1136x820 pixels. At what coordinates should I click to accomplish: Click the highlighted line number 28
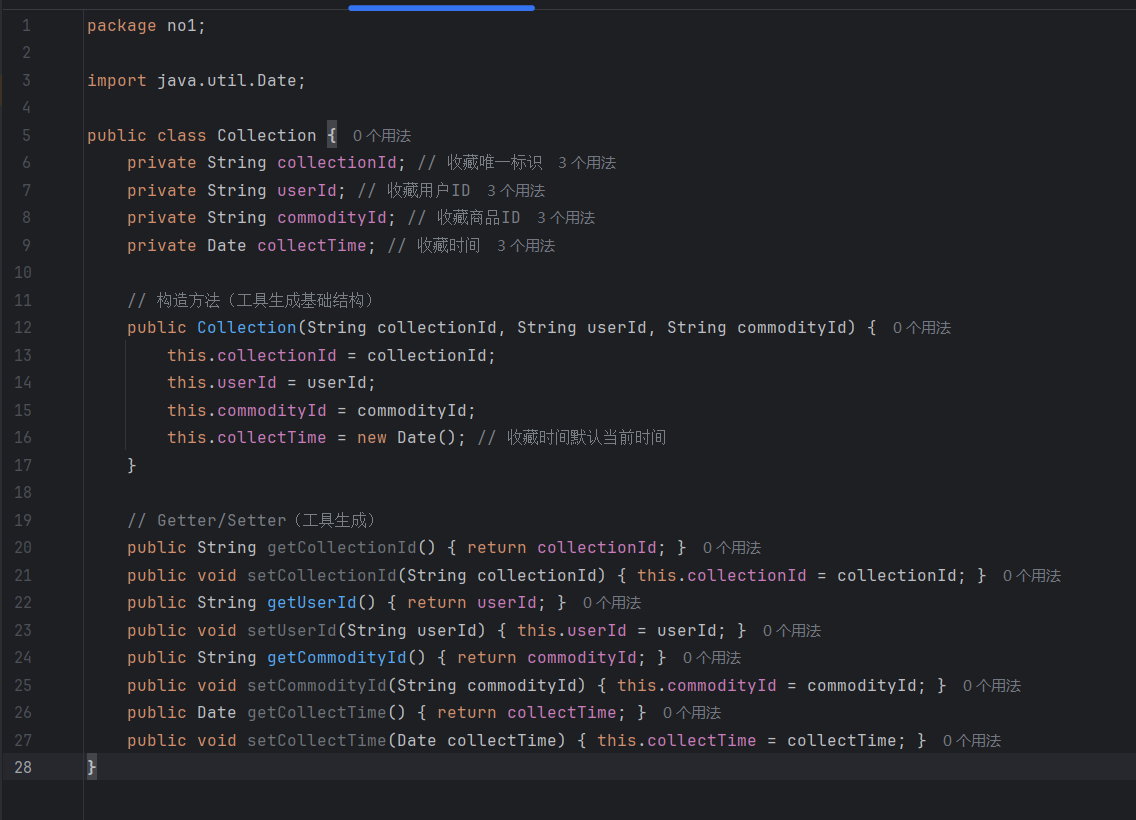click(23, 767)
